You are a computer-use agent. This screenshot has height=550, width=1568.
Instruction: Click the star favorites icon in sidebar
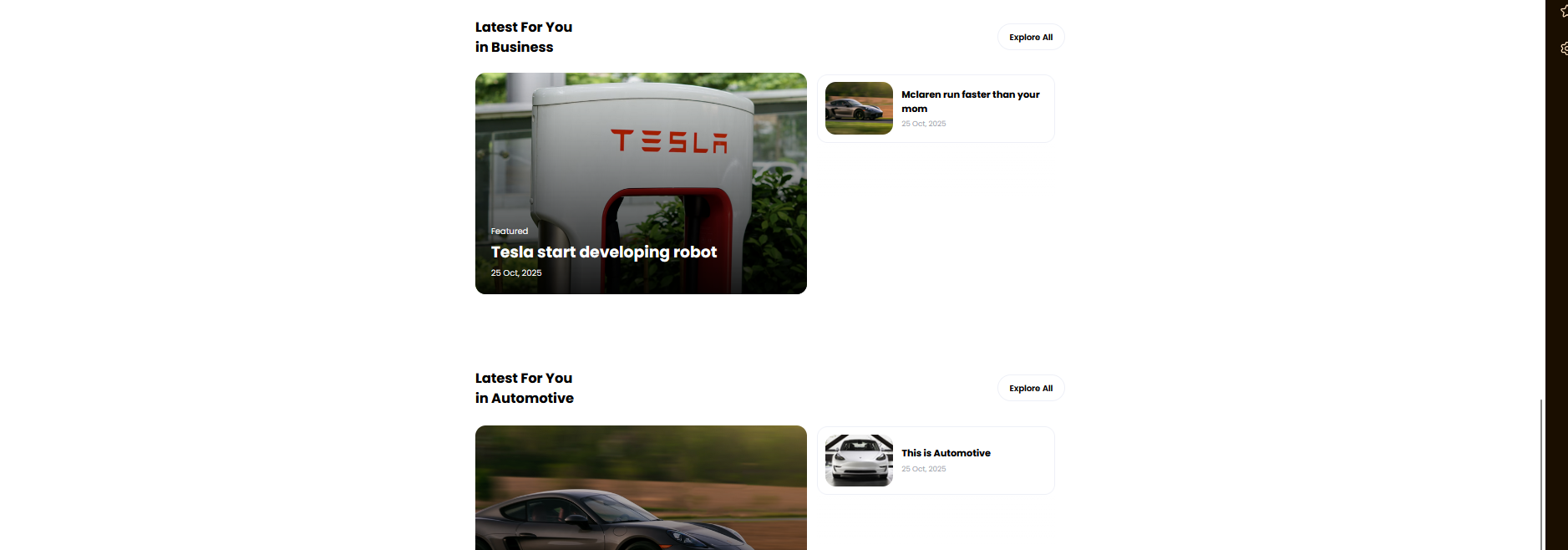point(1564,11)
